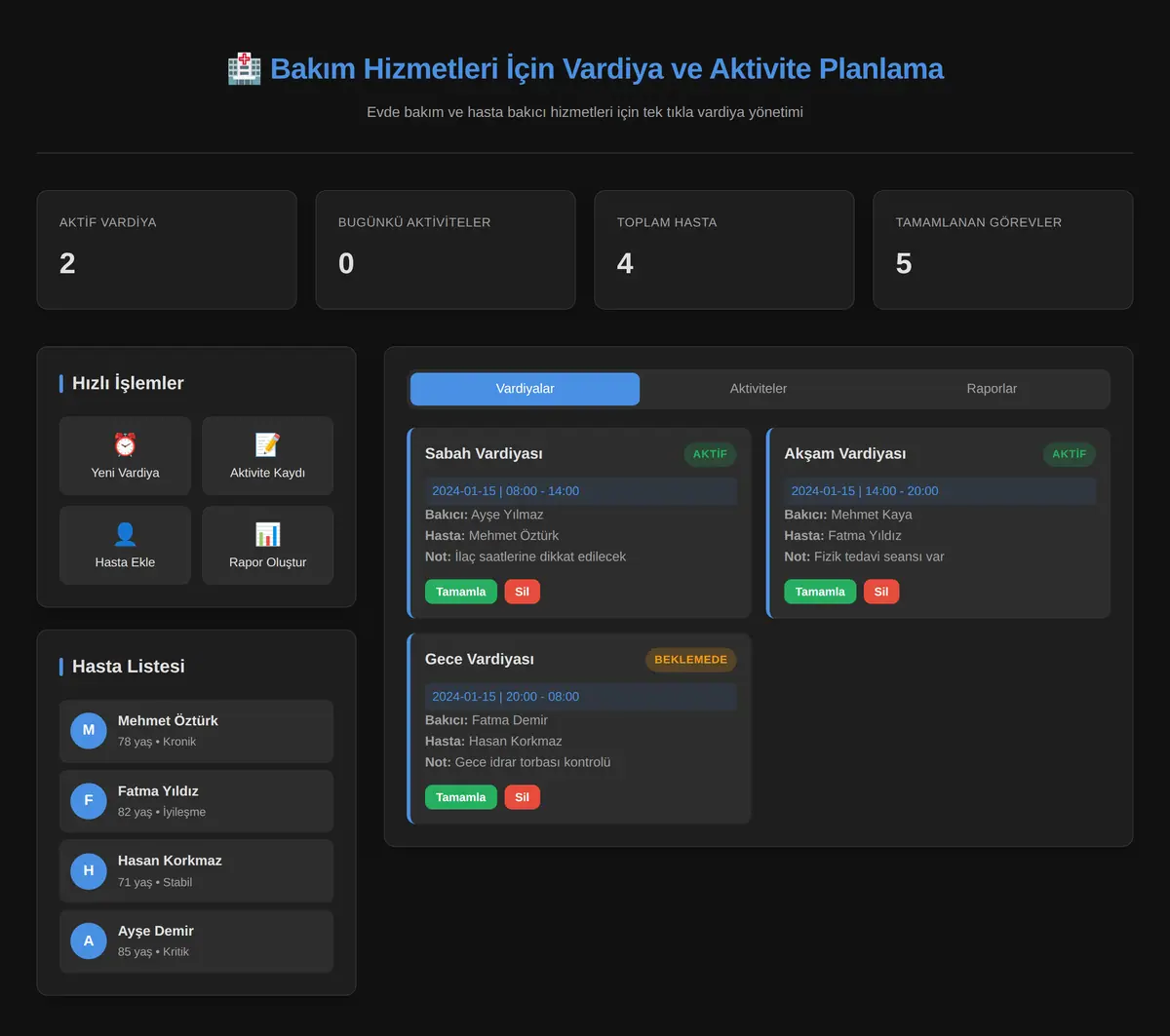
Task: Complete Sabah Vardiyası with Tamamla
Action: [x=461, y=592]
